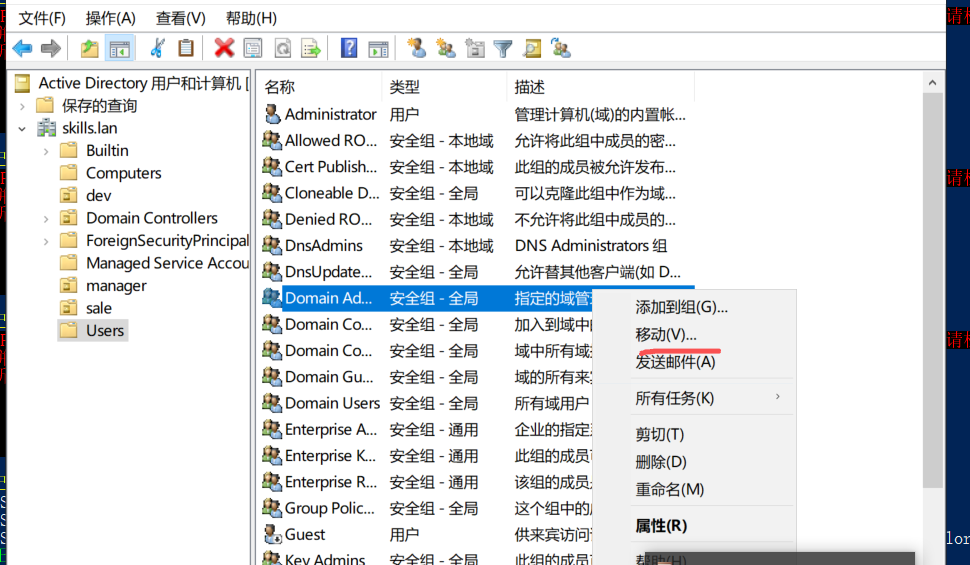970x565 pixels.
Task: Click the scissors cut icon in toolbar
Action: [x=157, y=48]
